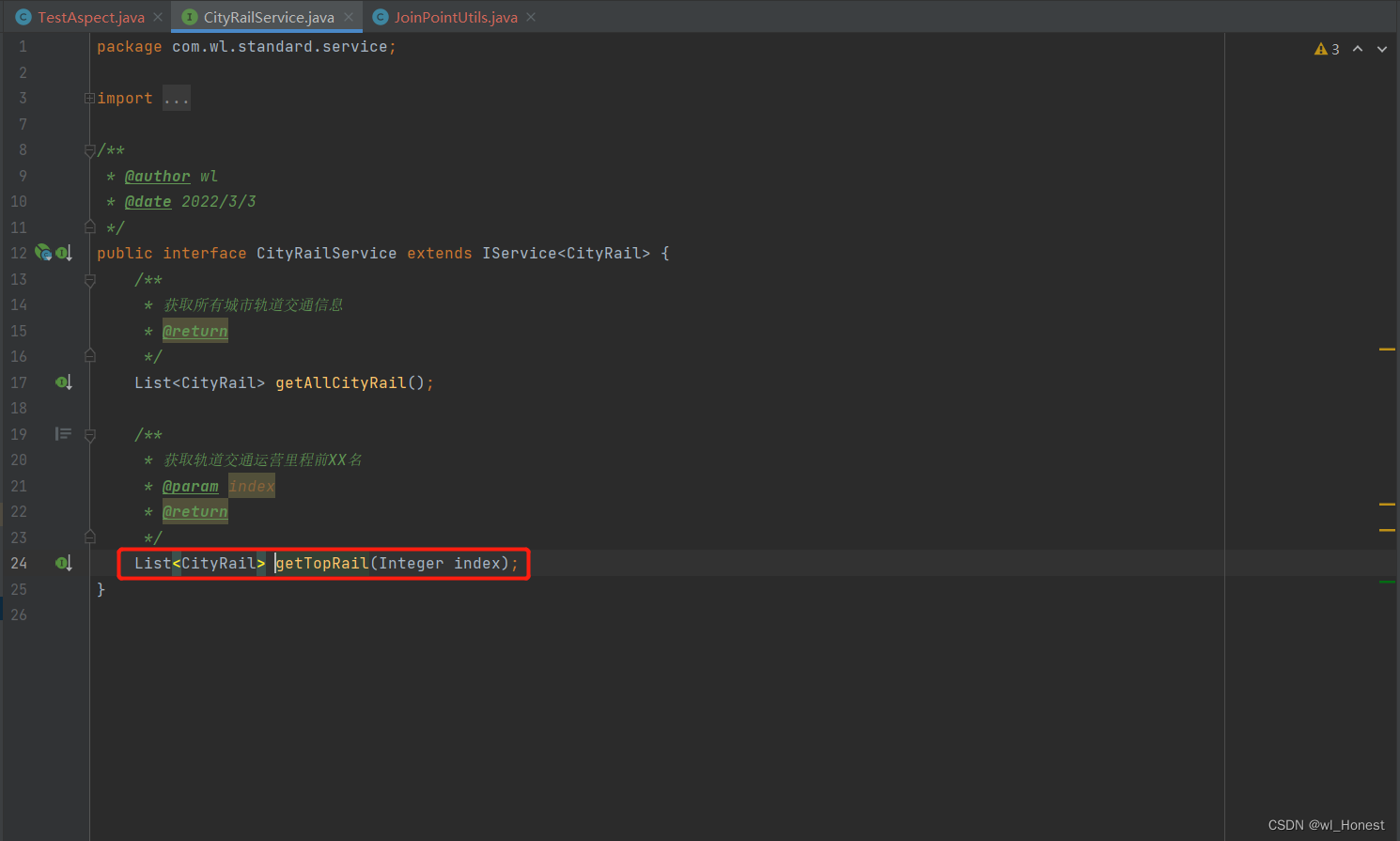
Task: Click the IService type in the declaration
Action: tap(520, 253)
